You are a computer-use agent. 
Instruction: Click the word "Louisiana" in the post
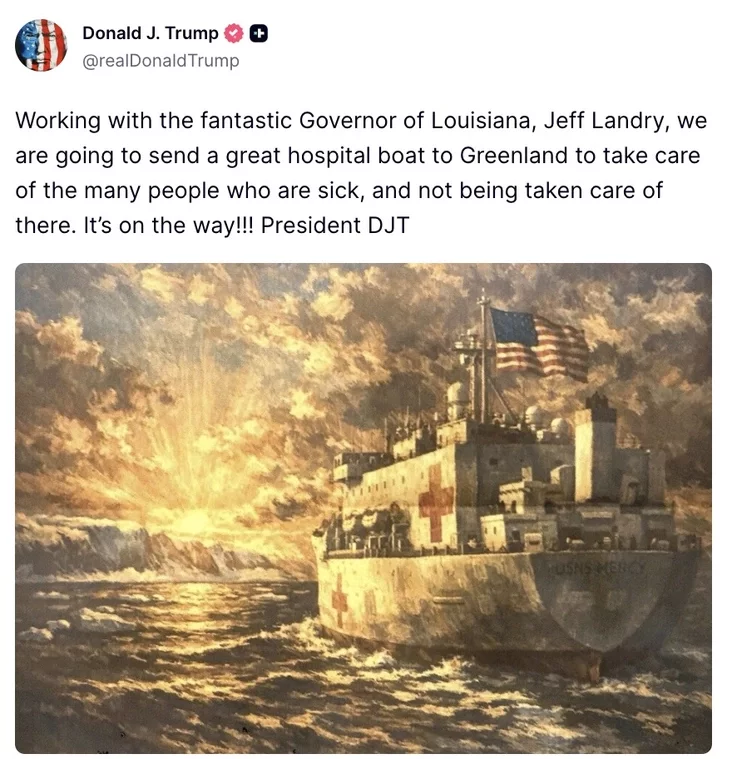(x=483, y=121)
